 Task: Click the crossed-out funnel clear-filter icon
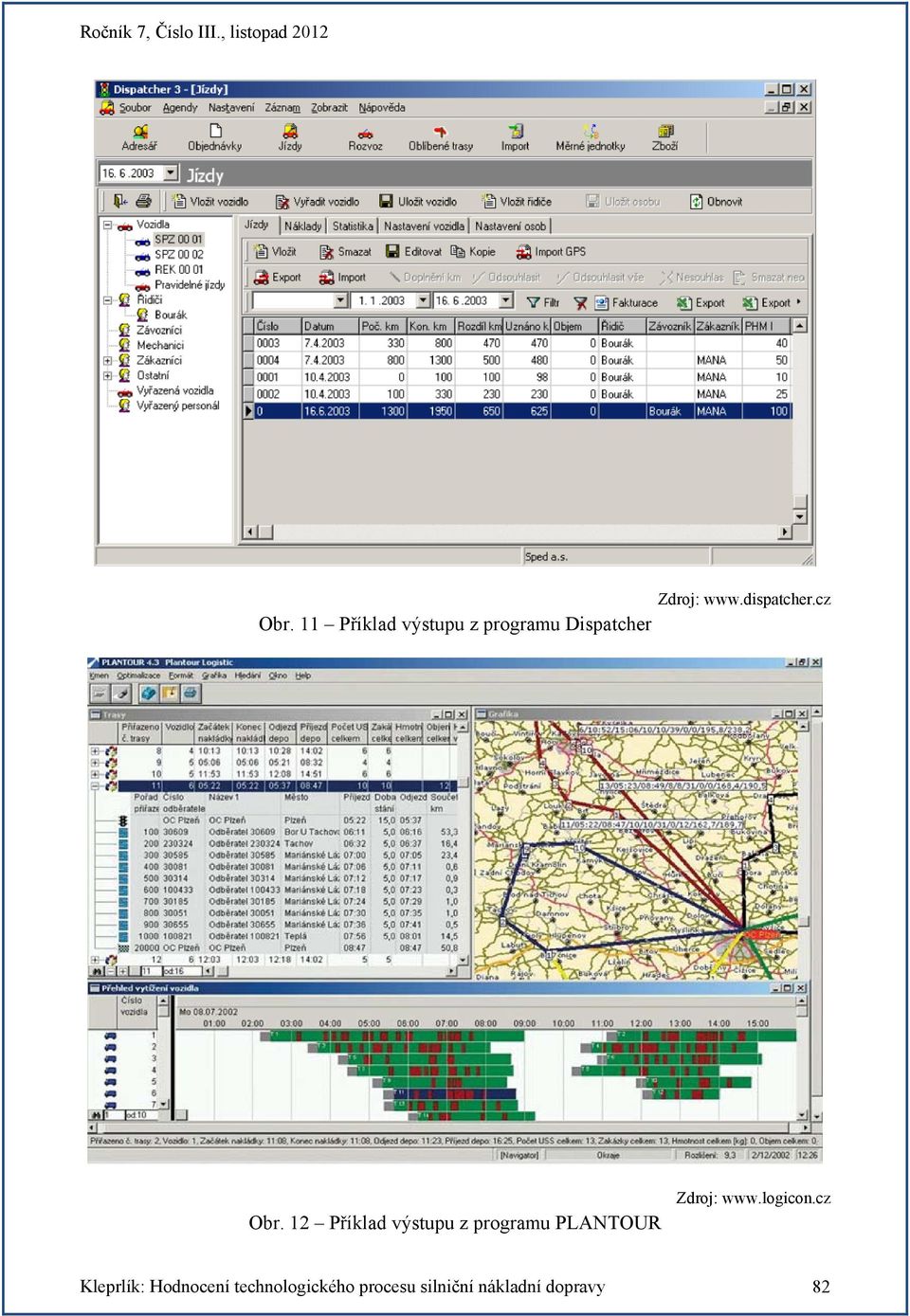click(580, 303)
